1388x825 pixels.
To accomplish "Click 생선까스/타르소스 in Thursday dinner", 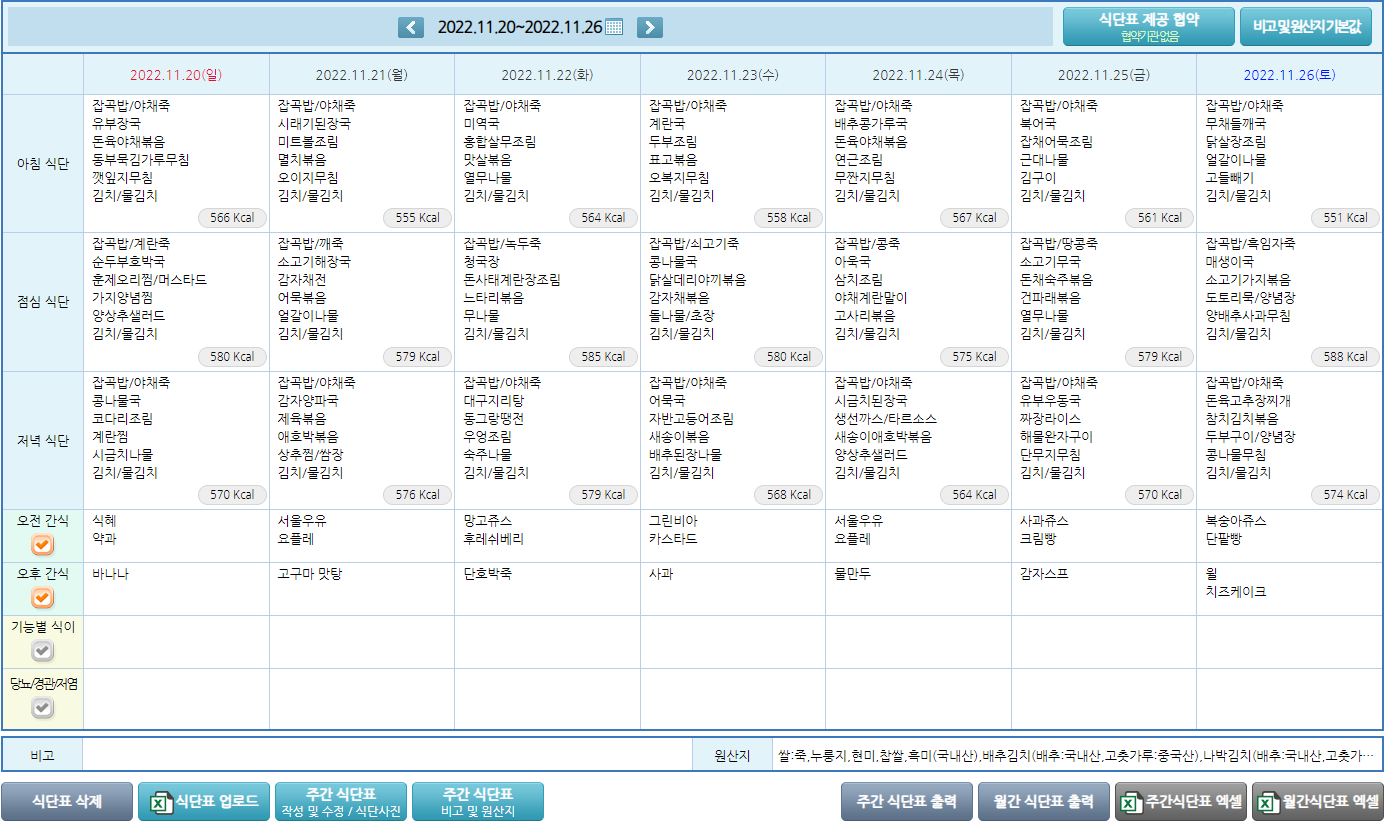I will tap(885, 419).
